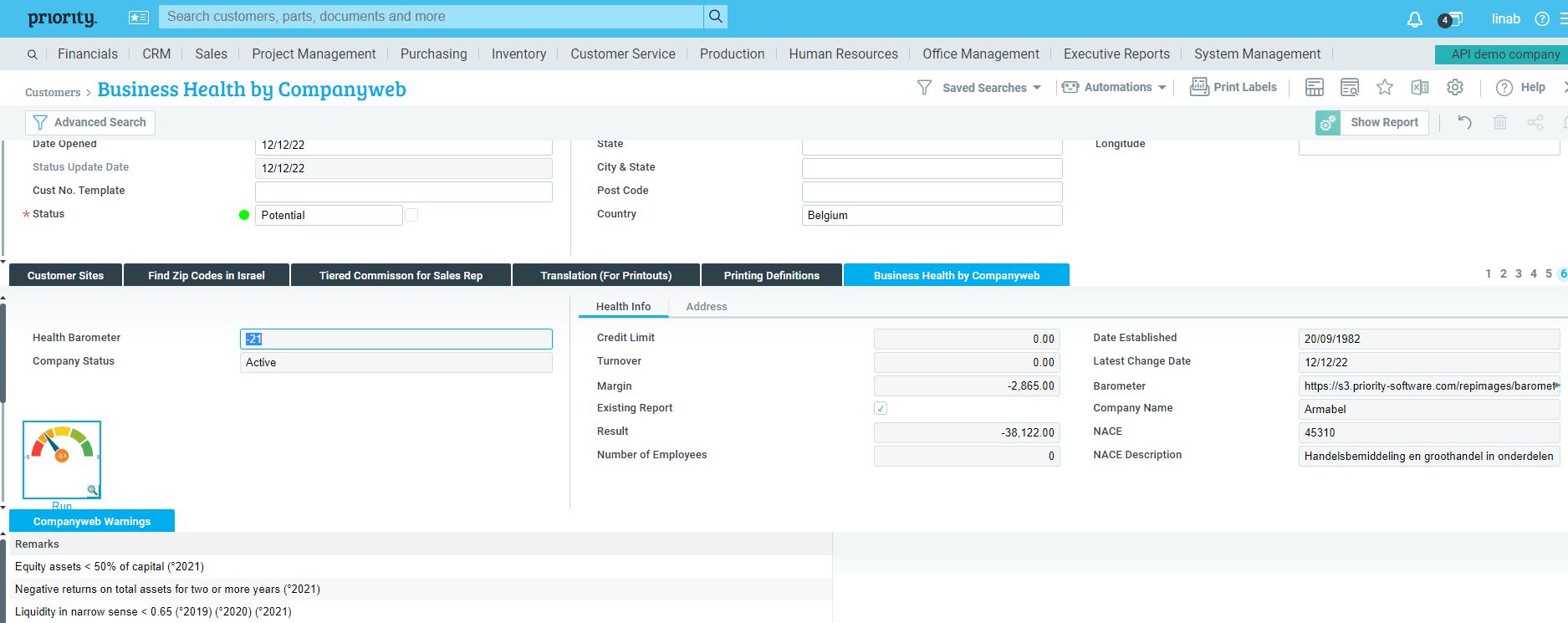Viewport: 1568px width, 623px height.
Task: Click the magnifier on barometer image
Action: (92, 490)
